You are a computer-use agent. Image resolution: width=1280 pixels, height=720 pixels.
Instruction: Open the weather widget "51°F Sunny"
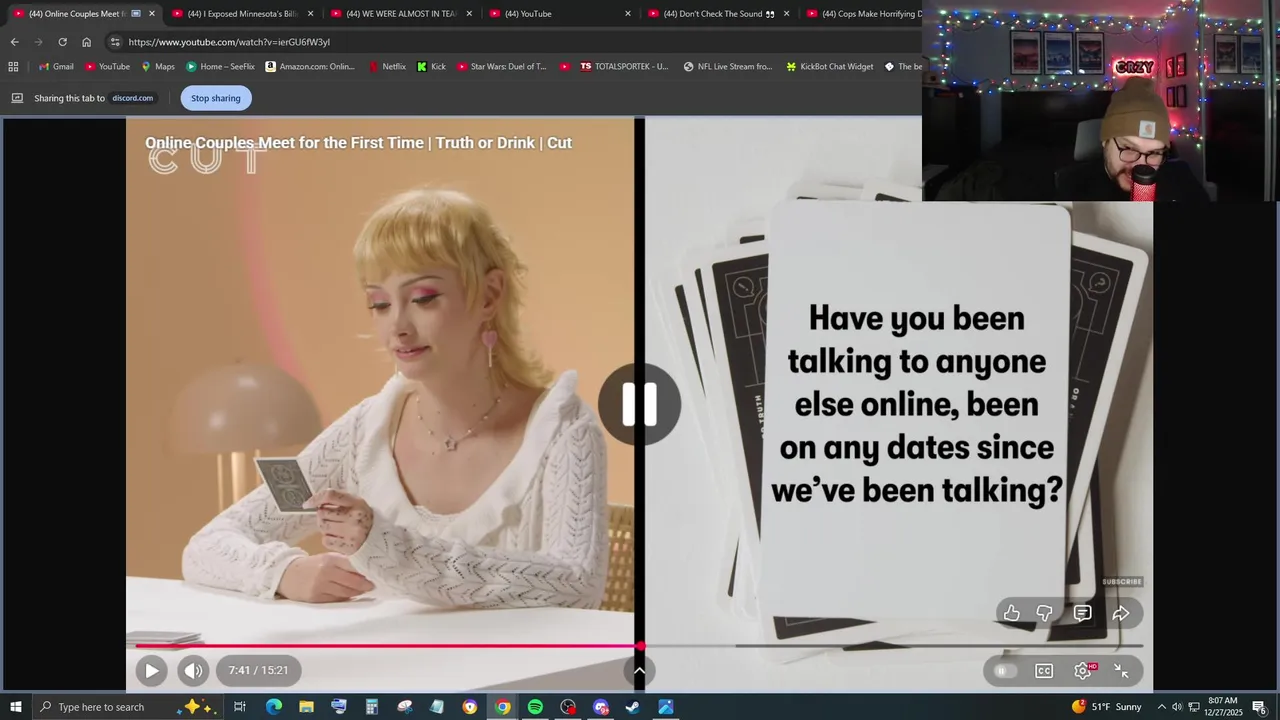pos(1106,707)
